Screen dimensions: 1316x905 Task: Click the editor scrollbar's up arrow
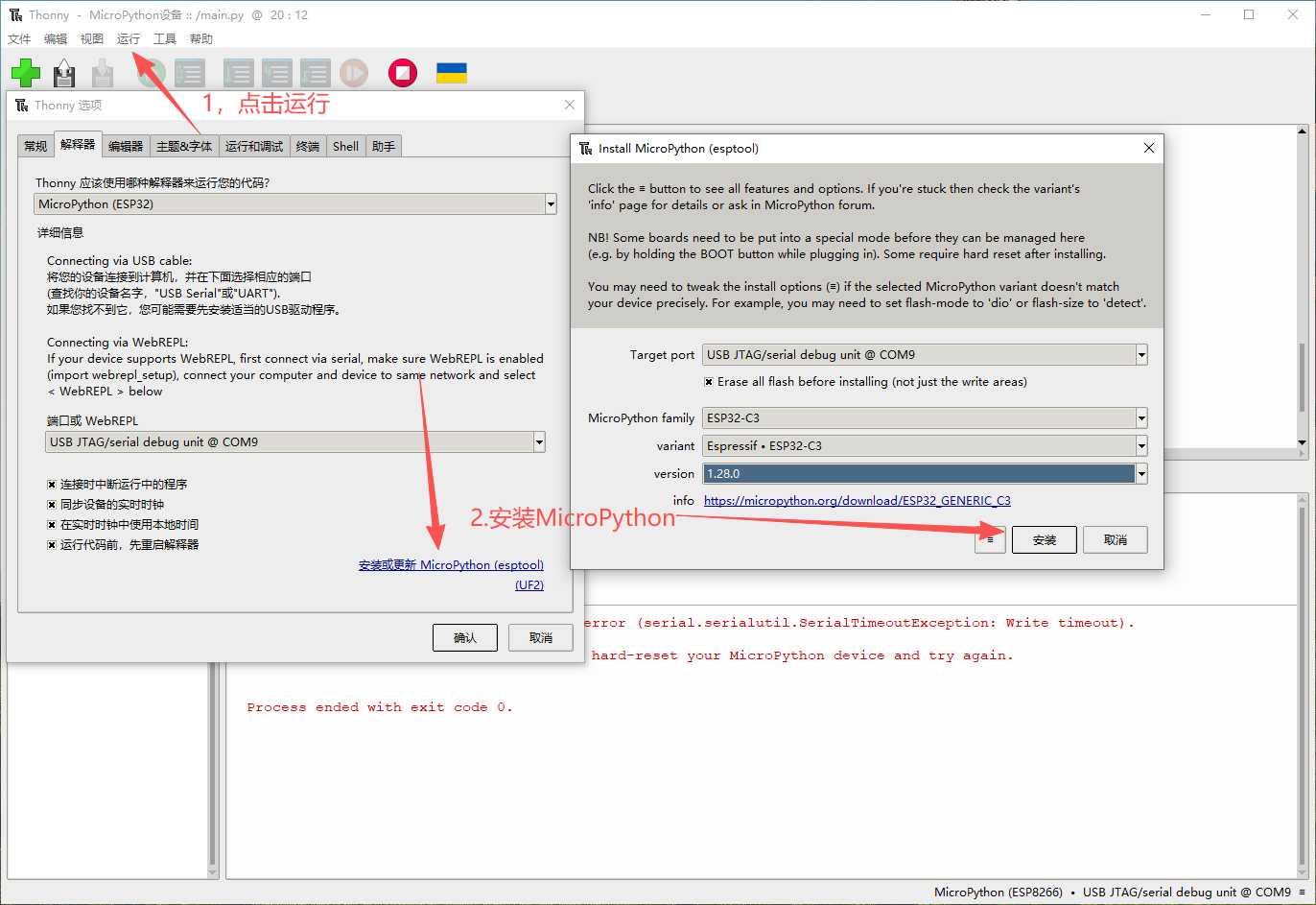1302,131
